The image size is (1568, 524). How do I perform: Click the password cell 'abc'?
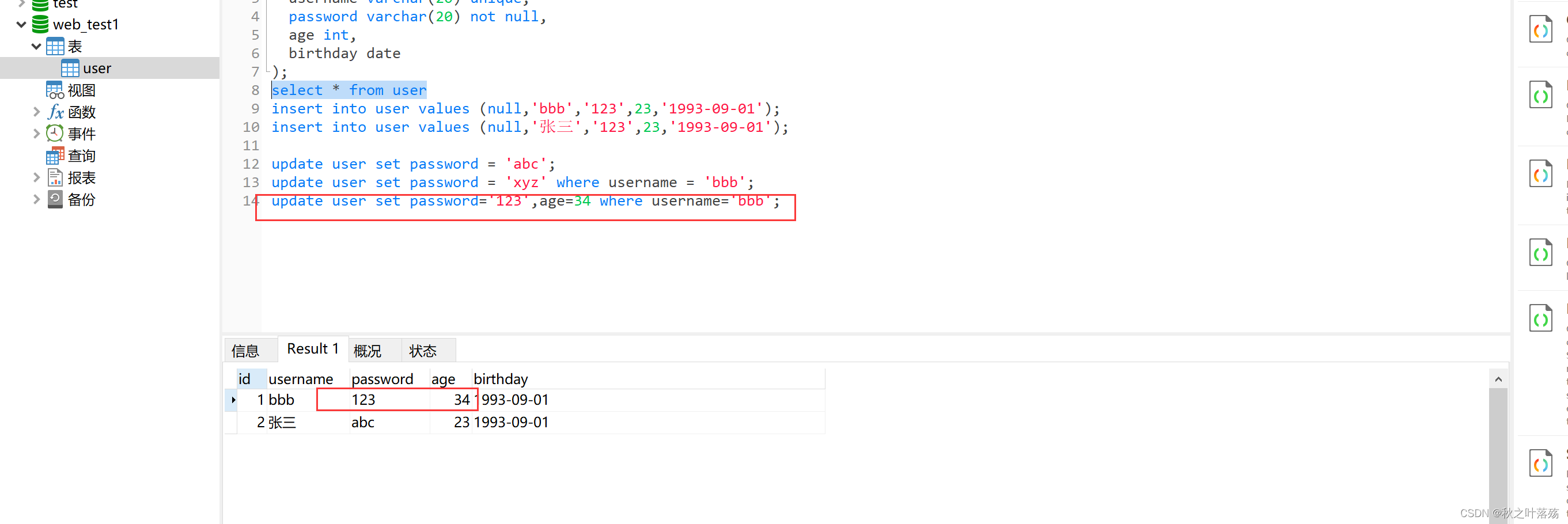pyautogui.click(x=389, y=422)
